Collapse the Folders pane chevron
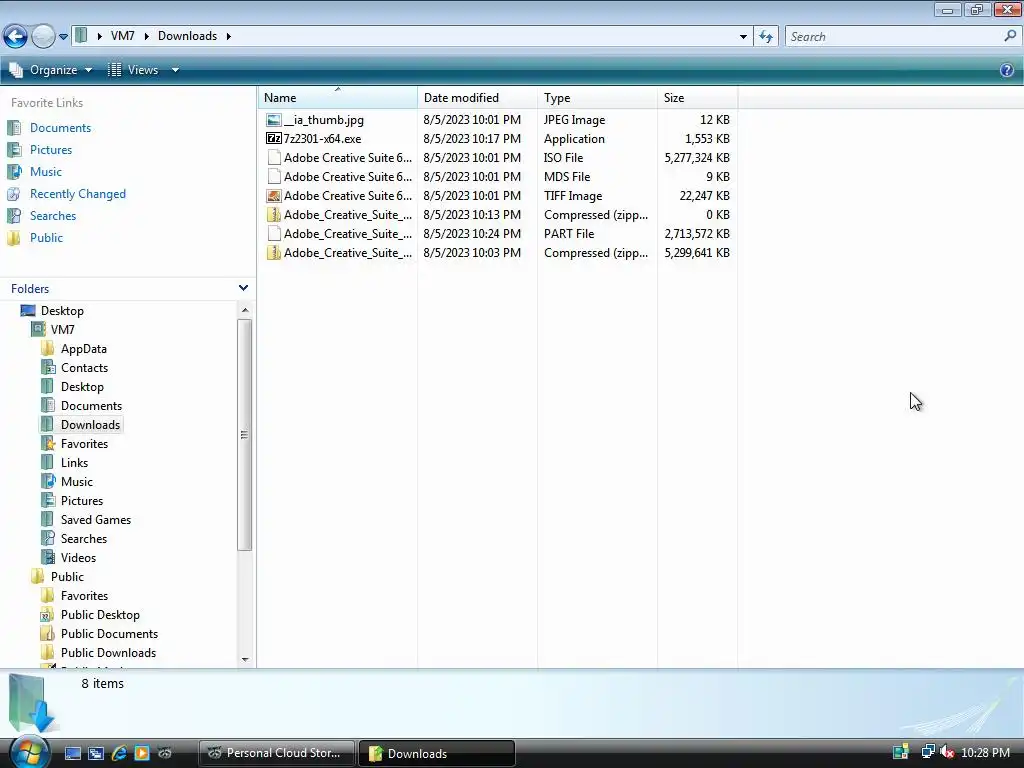The image size is (1024, 768). coord(243,288)
